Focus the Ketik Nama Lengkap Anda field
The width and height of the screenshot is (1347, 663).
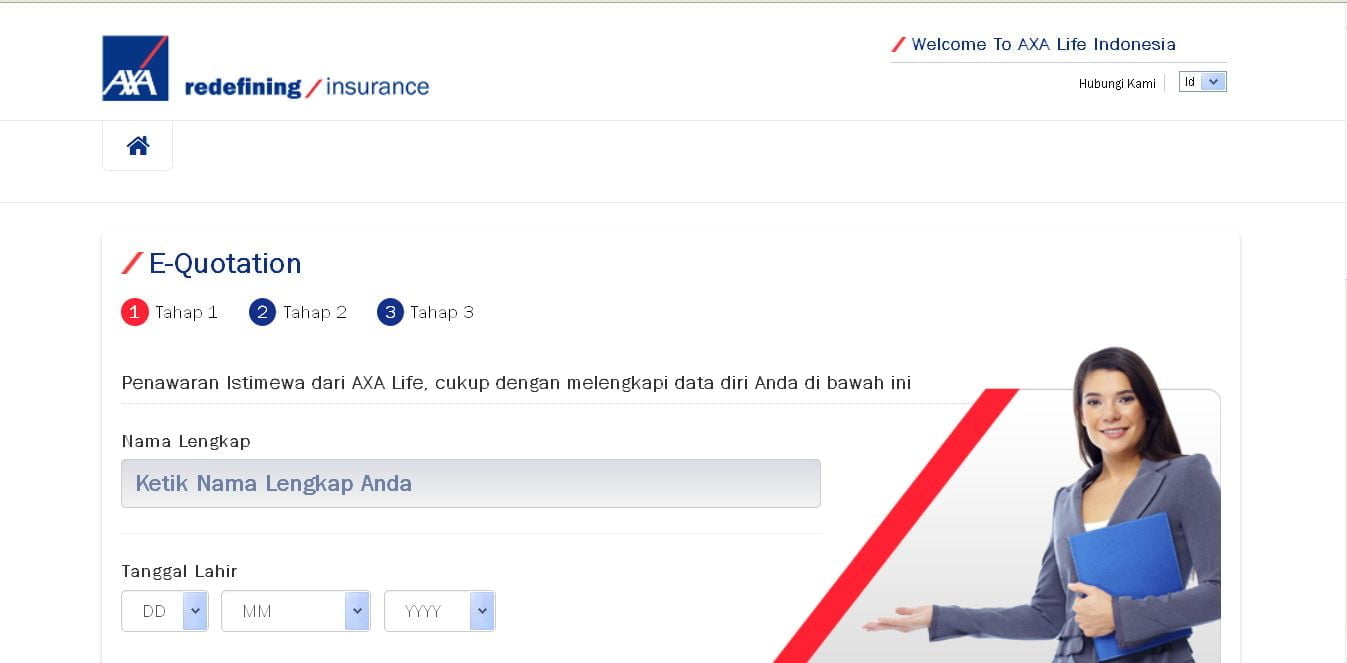coord(471,483)
